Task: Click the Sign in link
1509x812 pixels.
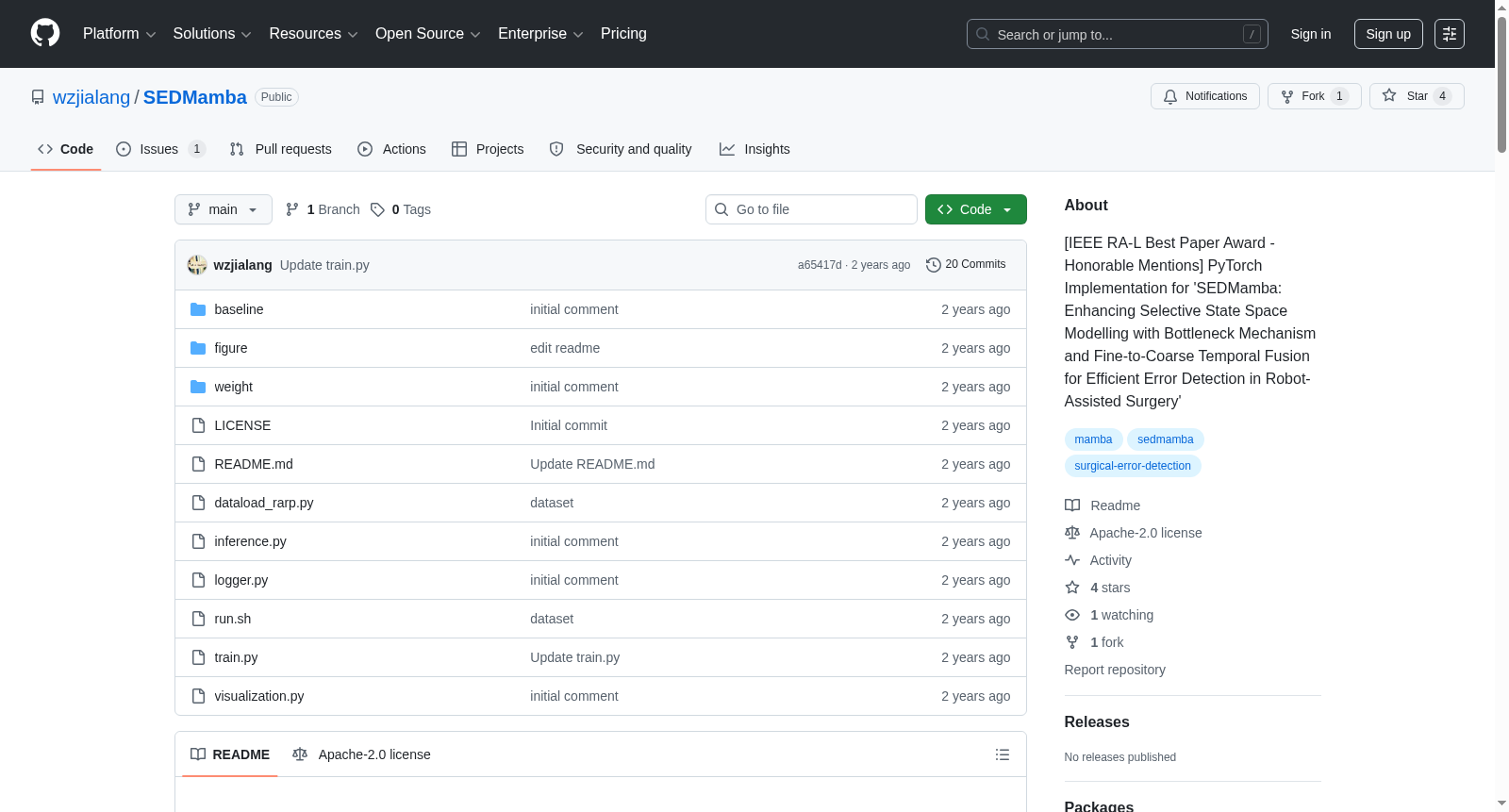Action: 1311,34
